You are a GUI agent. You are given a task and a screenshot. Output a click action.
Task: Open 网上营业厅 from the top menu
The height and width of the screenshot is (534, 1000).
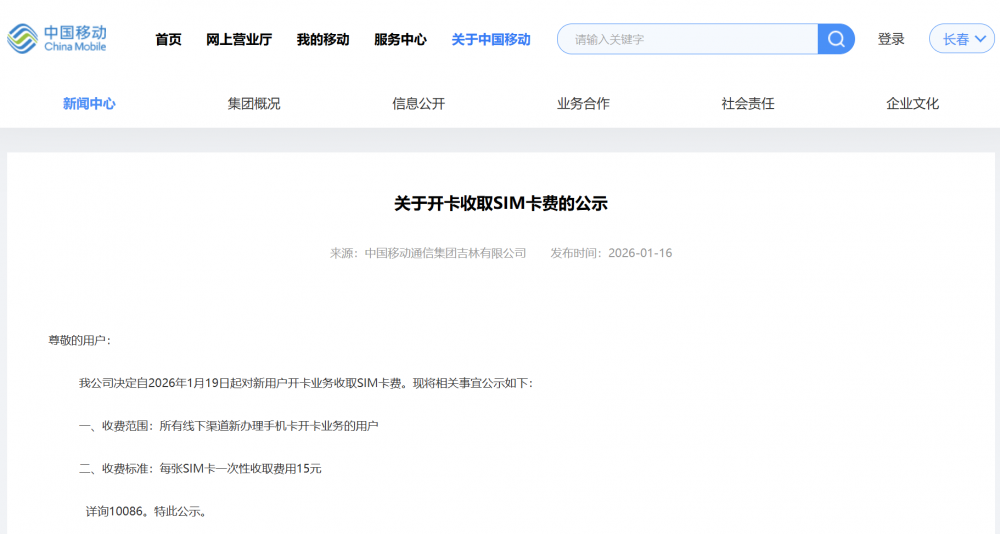239,40
